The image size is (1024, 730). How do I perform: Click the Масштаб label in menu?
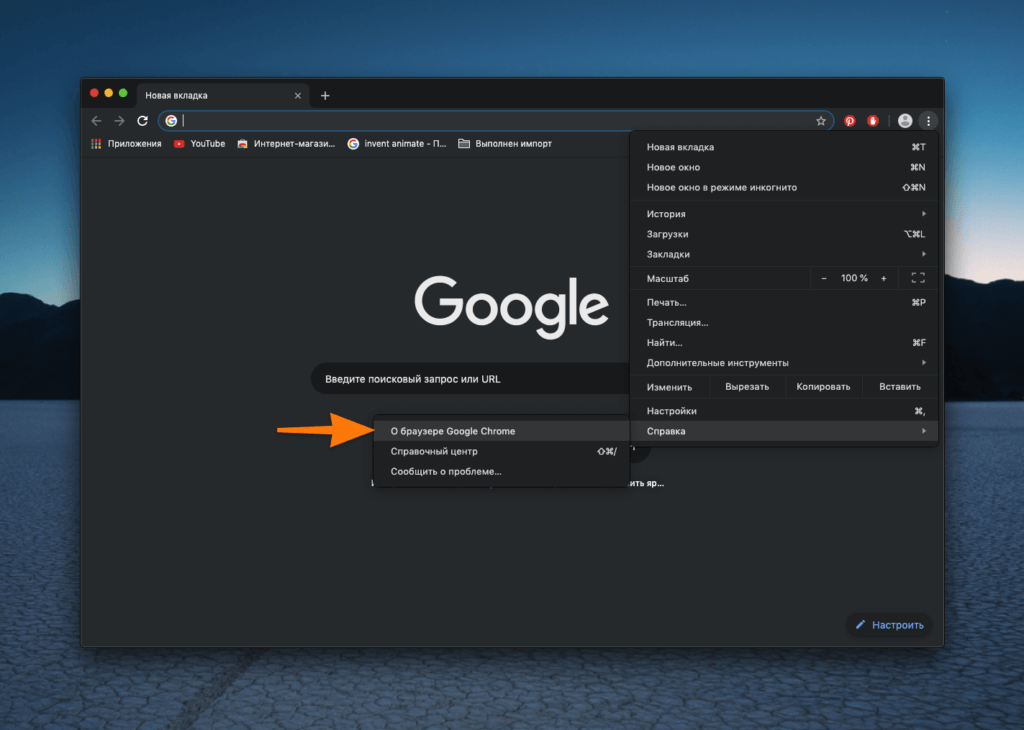(667, 278)
